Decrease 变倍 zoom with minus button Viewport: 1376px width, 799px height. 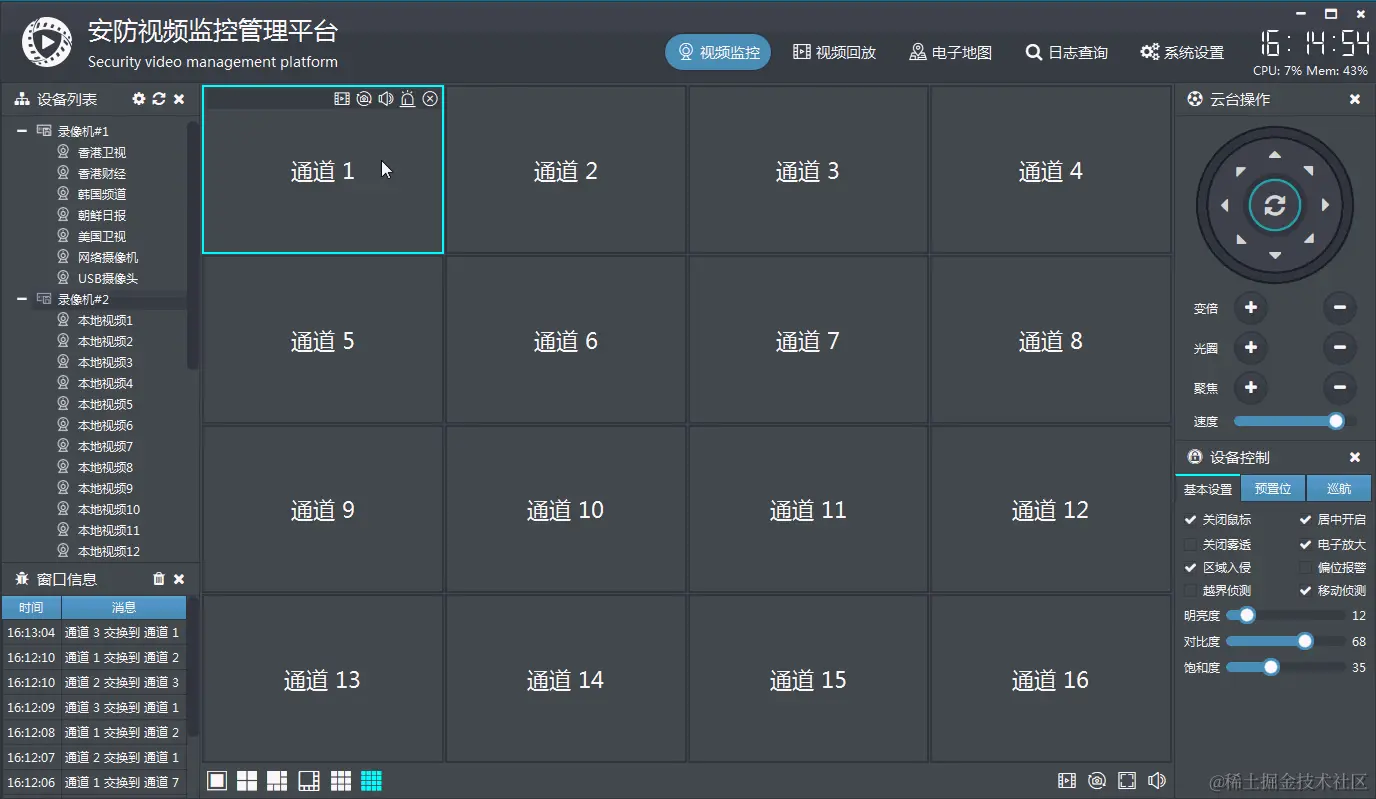click(x=1340, y=307)
